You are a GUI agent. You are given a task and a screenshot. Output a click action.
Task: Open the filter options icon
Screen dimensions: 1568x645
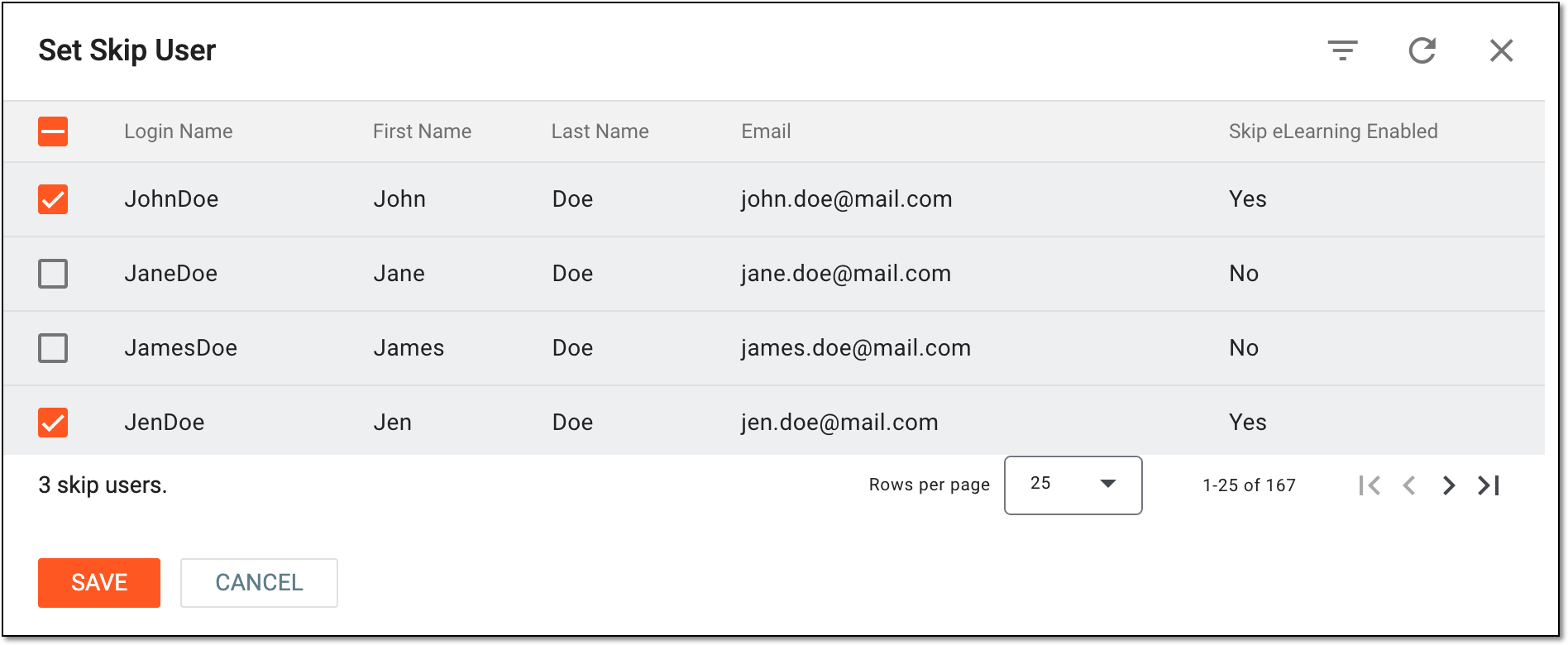[1342, 50]
